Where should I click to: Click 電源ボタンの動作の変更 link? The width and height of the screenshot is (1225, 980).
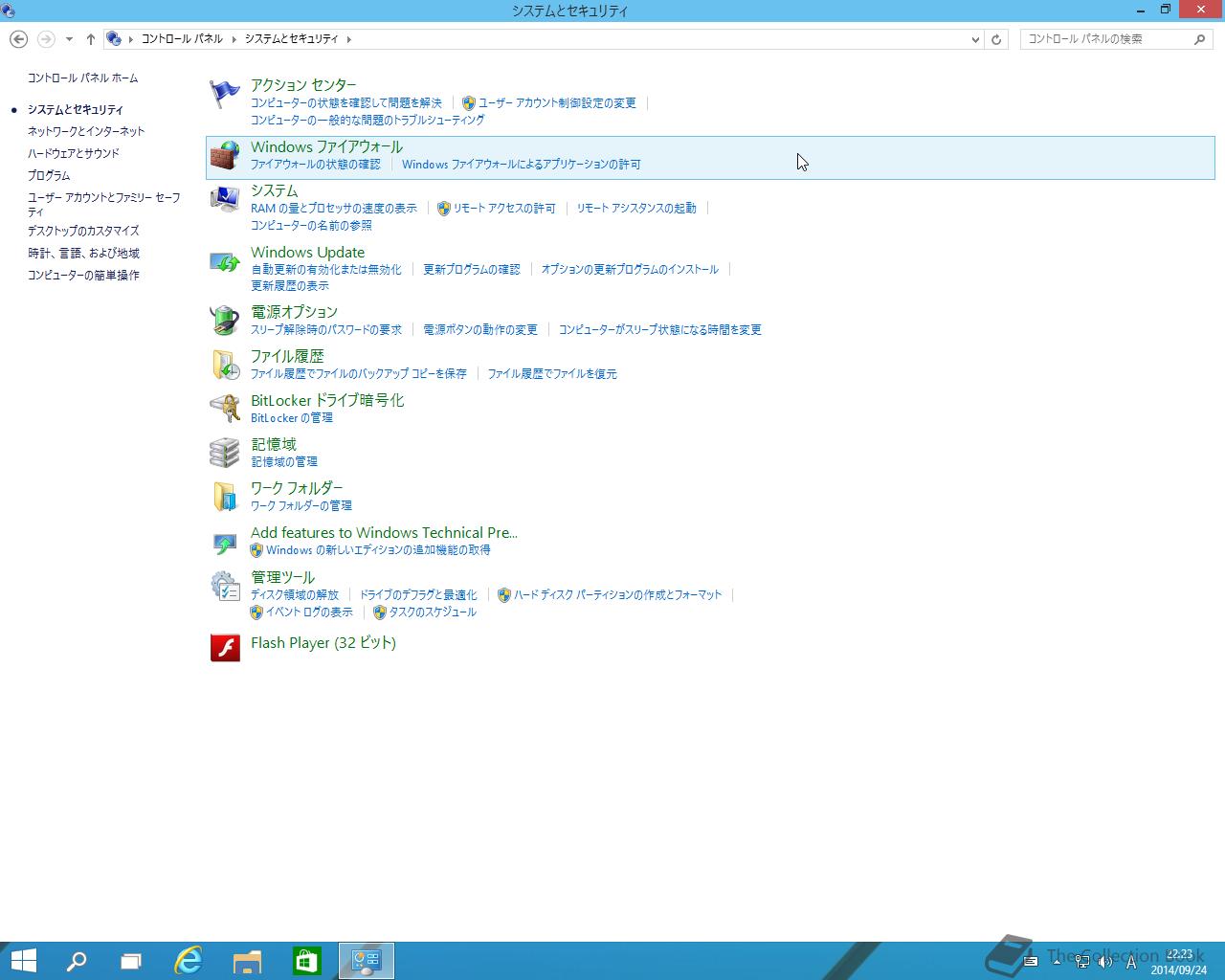pyautogui.click(x=480, y=329)
